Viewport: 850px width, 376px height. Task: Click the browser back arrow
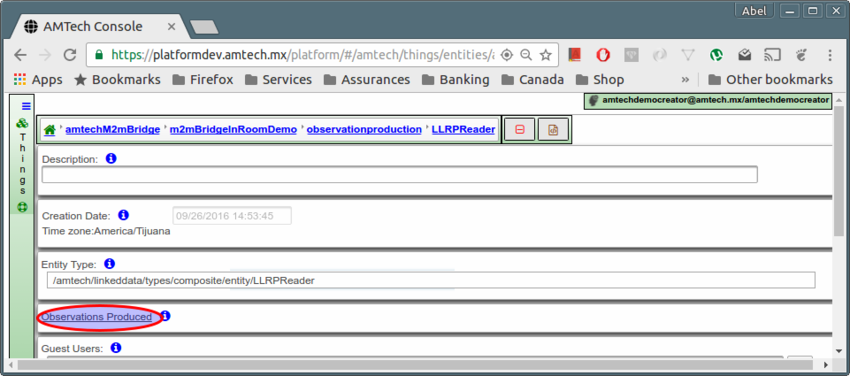tap(20, 55)
